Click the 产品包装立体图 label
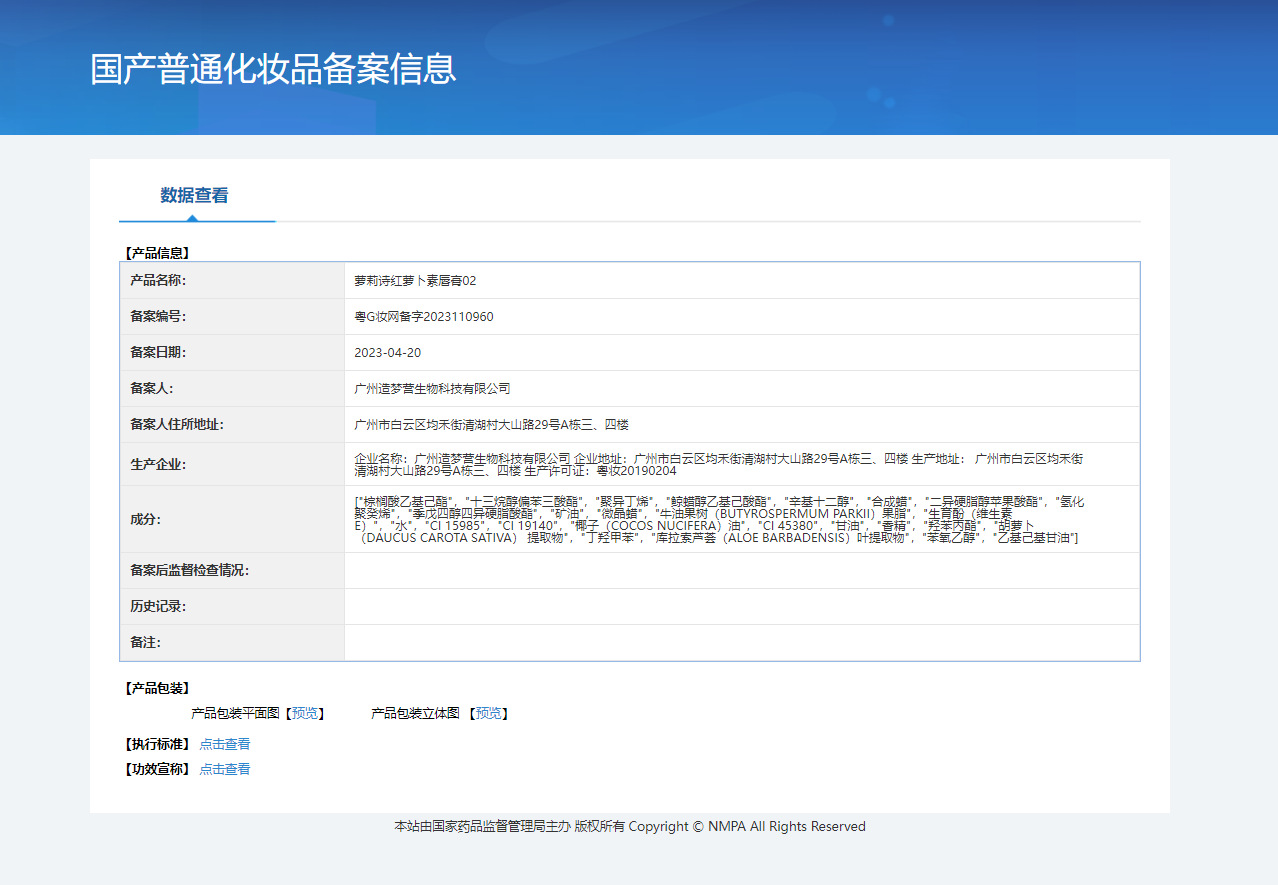The image size is (1278, 885). [417, 713]
